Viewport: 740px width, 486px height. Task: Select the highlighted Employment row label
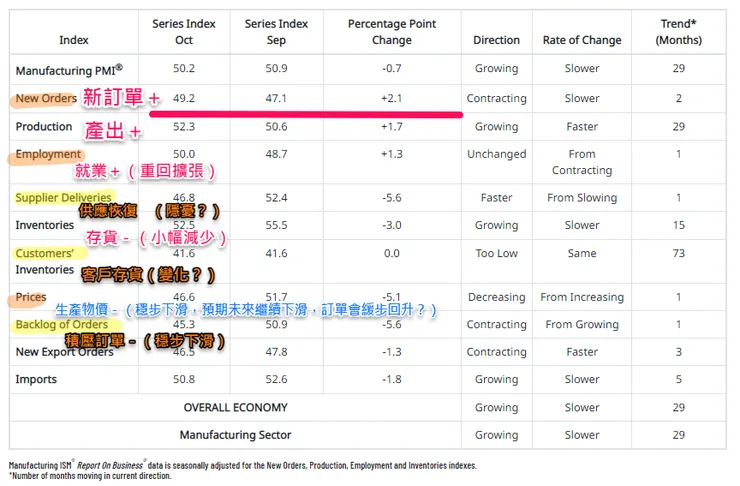48,155
